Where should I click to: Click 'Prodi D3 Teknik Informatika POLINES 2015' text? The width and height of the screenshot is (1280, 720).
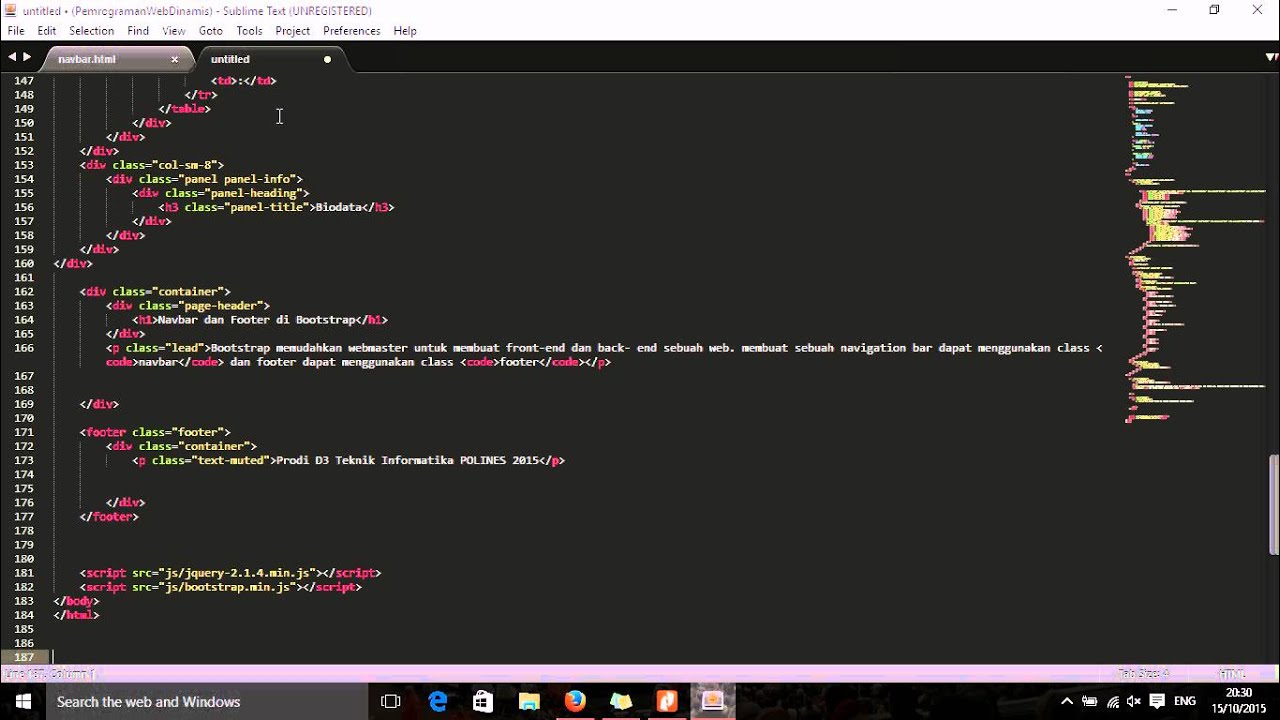point(407,461)
